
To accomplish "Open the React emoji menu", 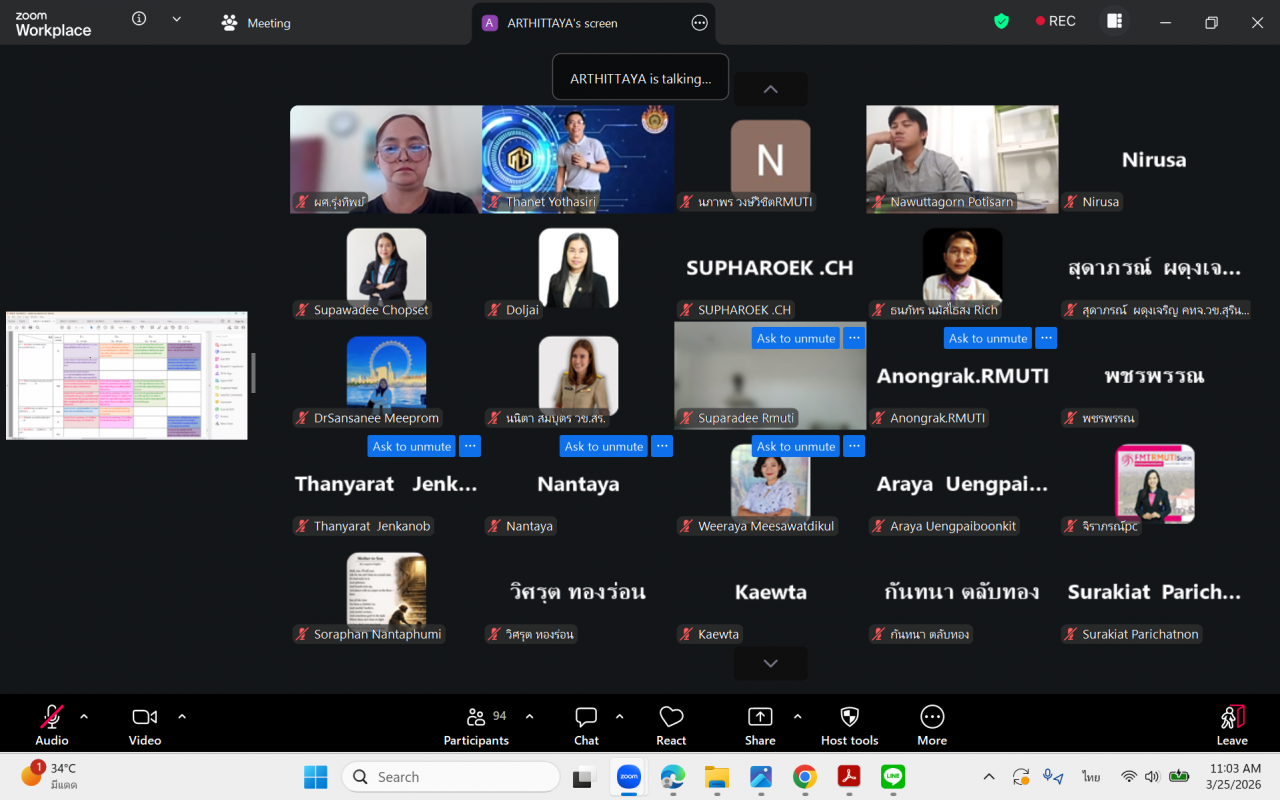I will pos(671,725).
